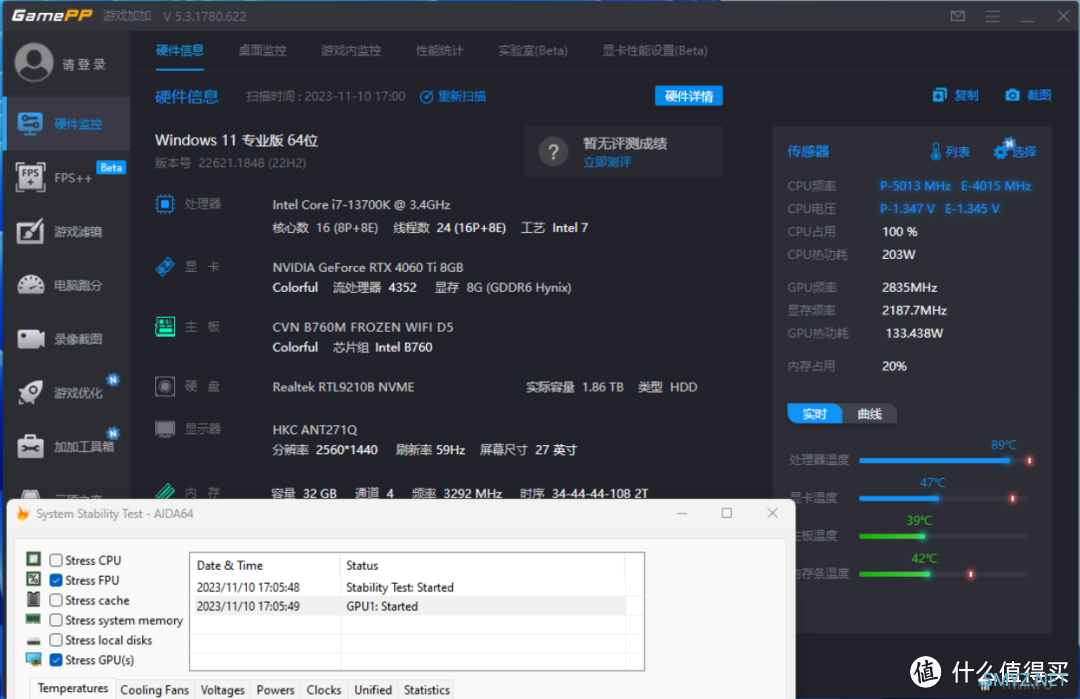
Task: Click the hard disk icon
Action: [165, 386]
